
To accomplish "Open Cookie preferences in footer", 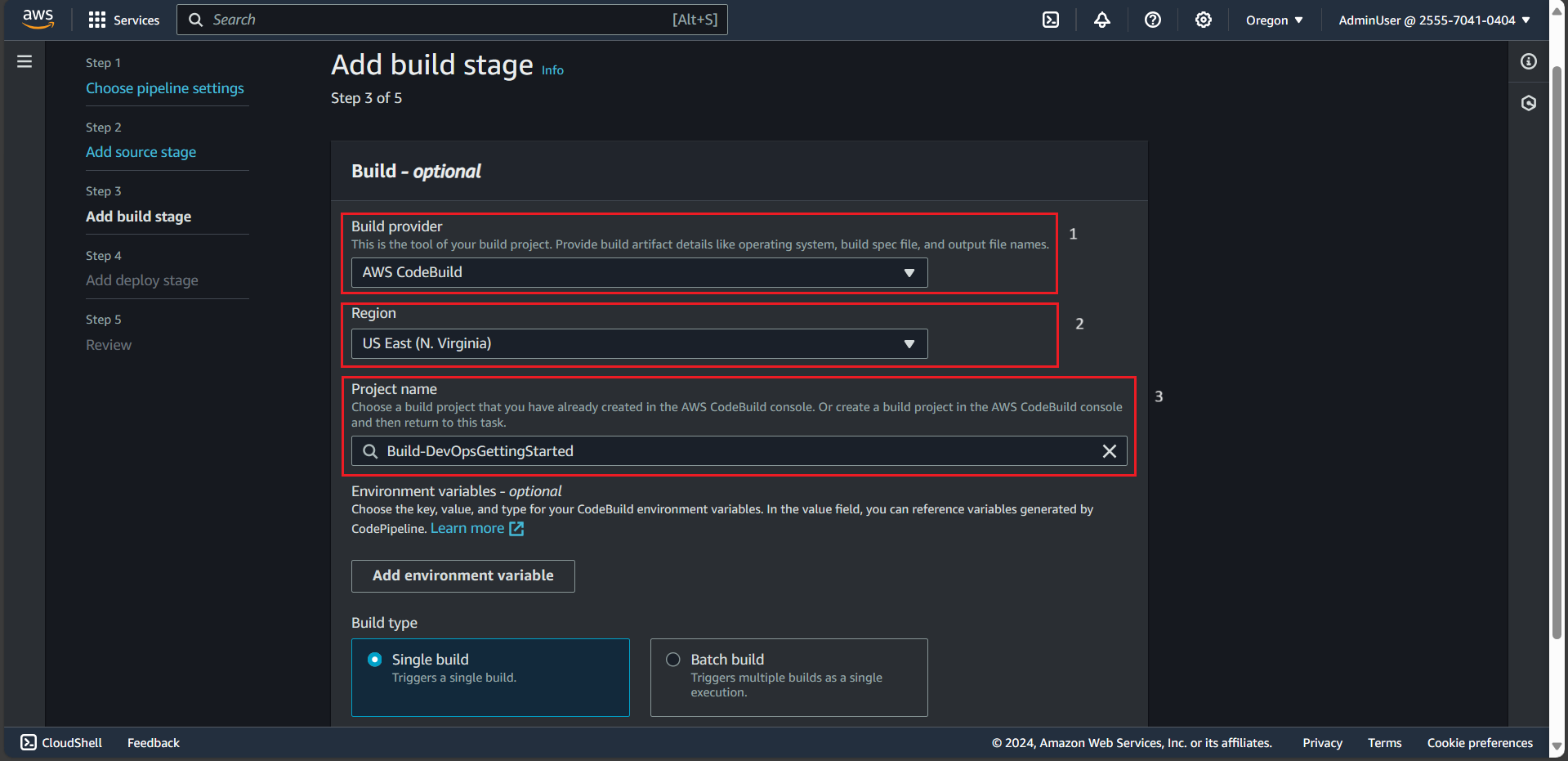I will click(1480, 743).
